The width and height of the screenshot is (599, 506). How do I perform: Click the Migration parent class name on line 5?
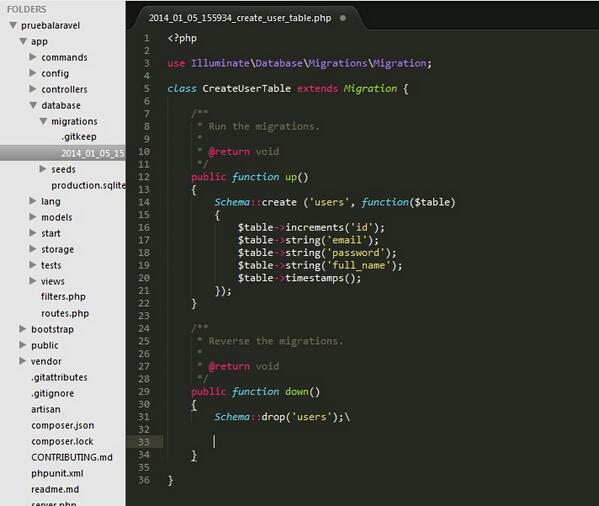click(x=370, y=89)
